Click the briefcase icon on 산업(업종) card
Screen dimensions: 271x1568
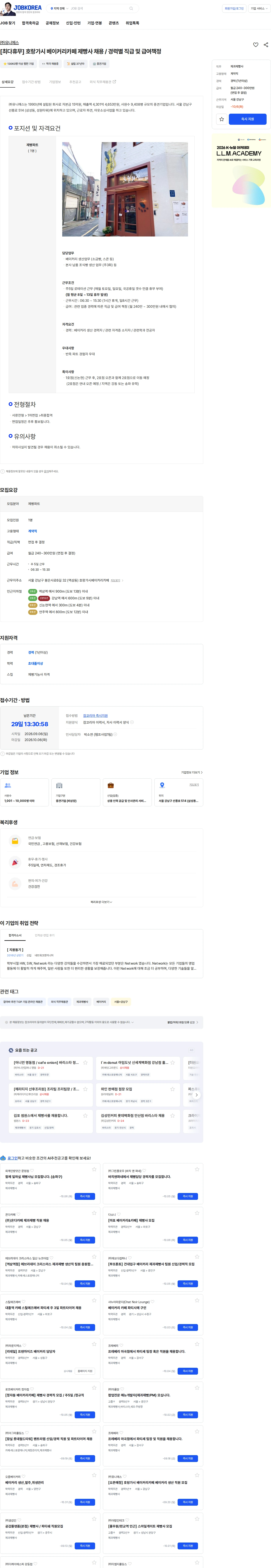tap(111, 785)
